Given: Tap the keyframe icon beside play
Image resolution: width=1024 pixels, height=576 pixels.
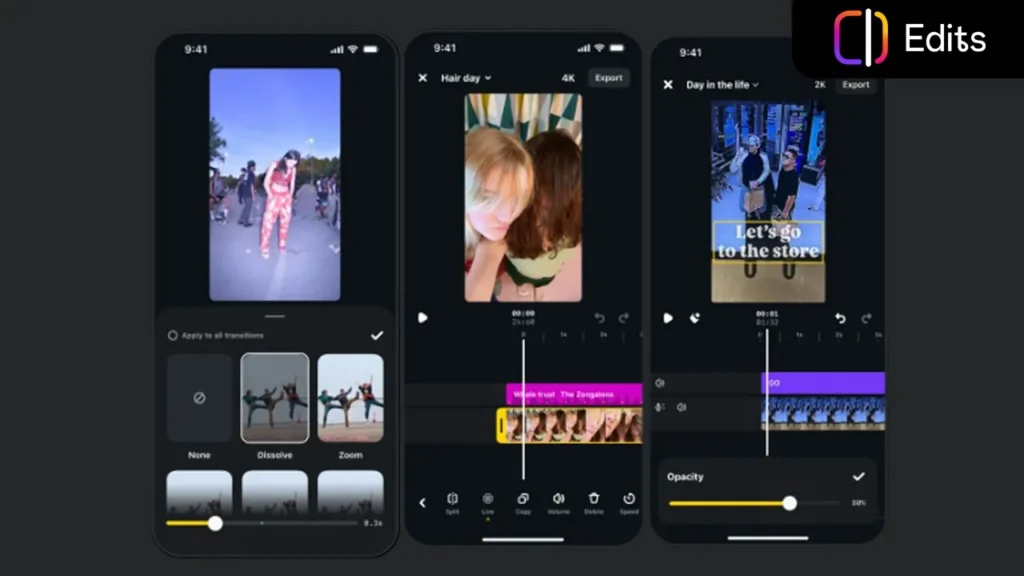Looking at the screenshot, I should point(695,318).
